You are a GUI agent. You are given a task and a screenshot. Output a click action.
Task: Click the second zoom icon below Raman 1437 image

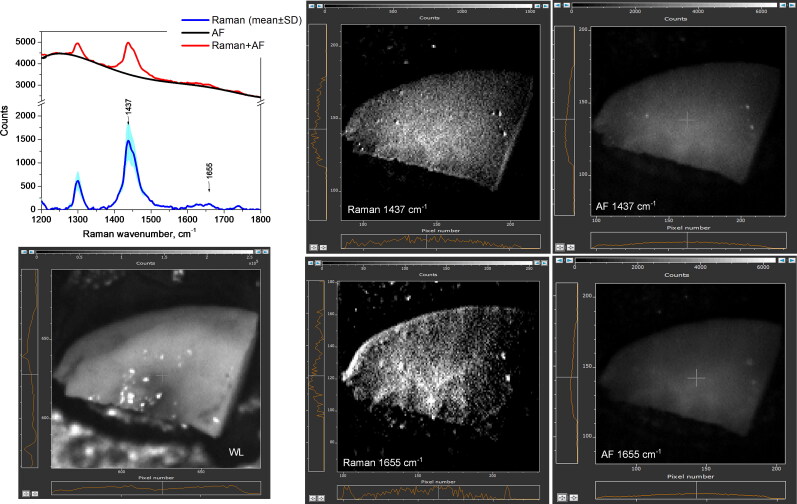pyautogui.click(x=323, y=247)
